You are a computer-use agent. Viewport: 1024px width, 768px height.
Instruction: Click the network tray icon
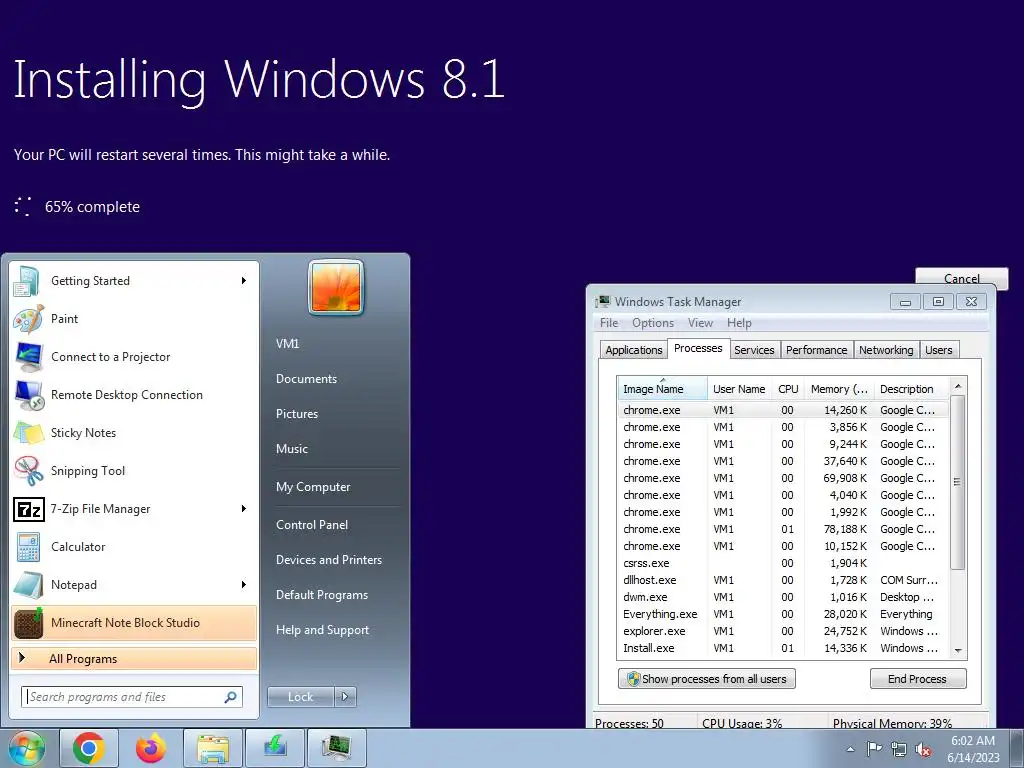click(899, 749)
